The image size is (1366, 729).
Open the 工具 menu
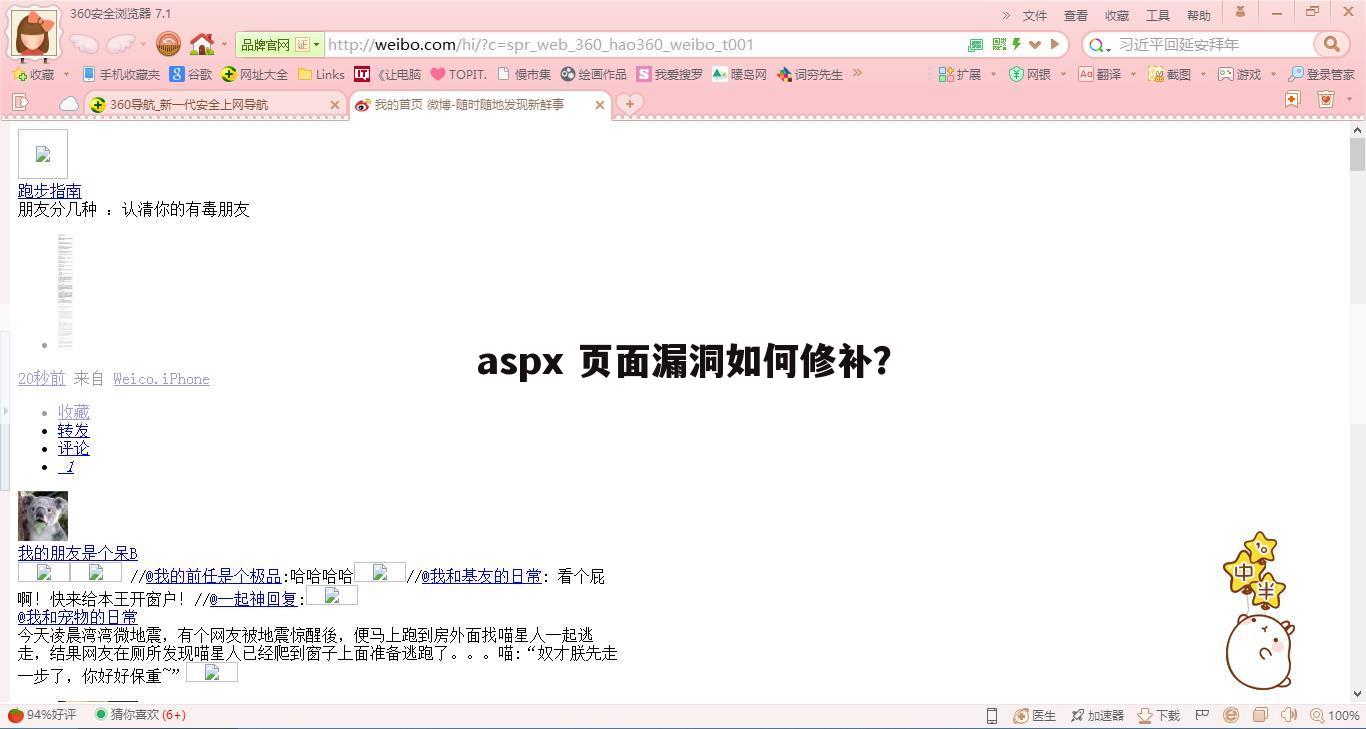pos(1157,15)
